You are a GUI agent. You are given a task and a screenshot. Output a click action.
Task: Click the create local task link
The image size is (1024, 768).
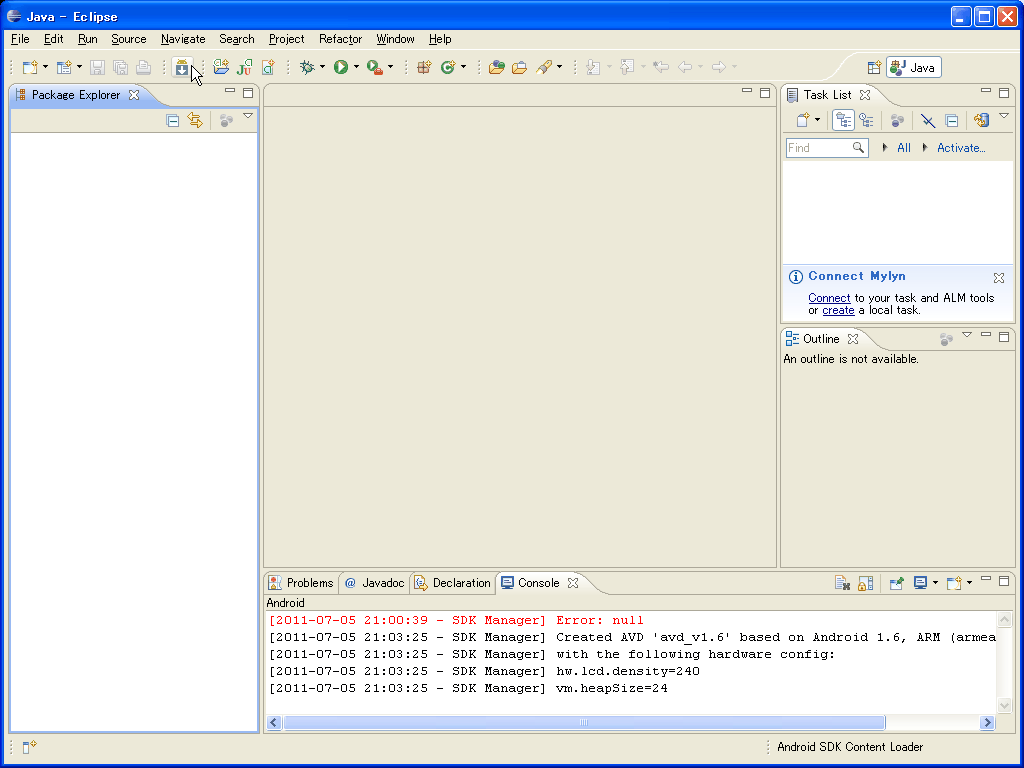839,310
